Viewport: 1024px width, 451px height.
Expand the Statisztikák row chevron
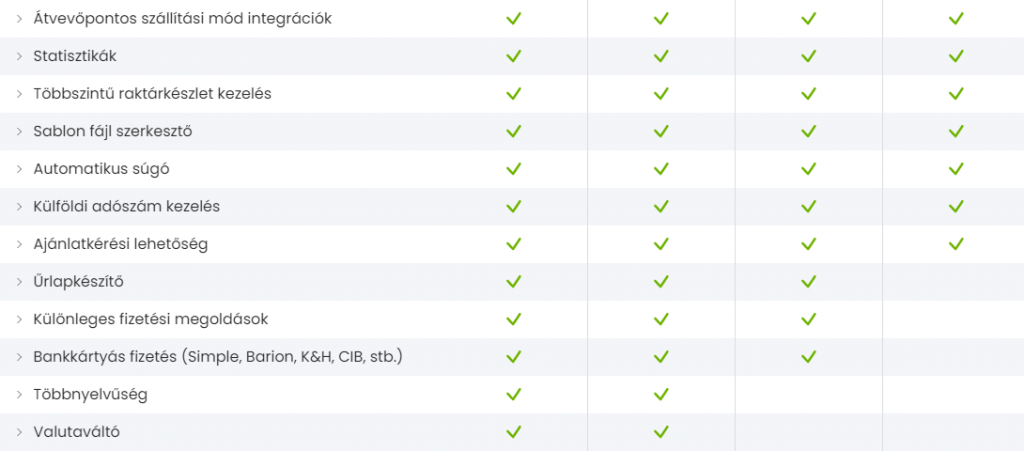pyautogui.click(x=19, y=56)
